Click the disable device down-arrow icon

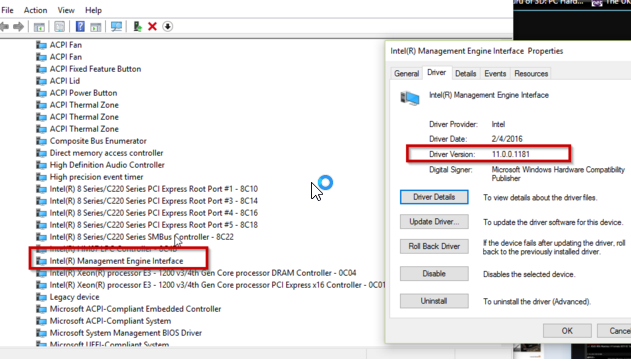coord(167,27)
